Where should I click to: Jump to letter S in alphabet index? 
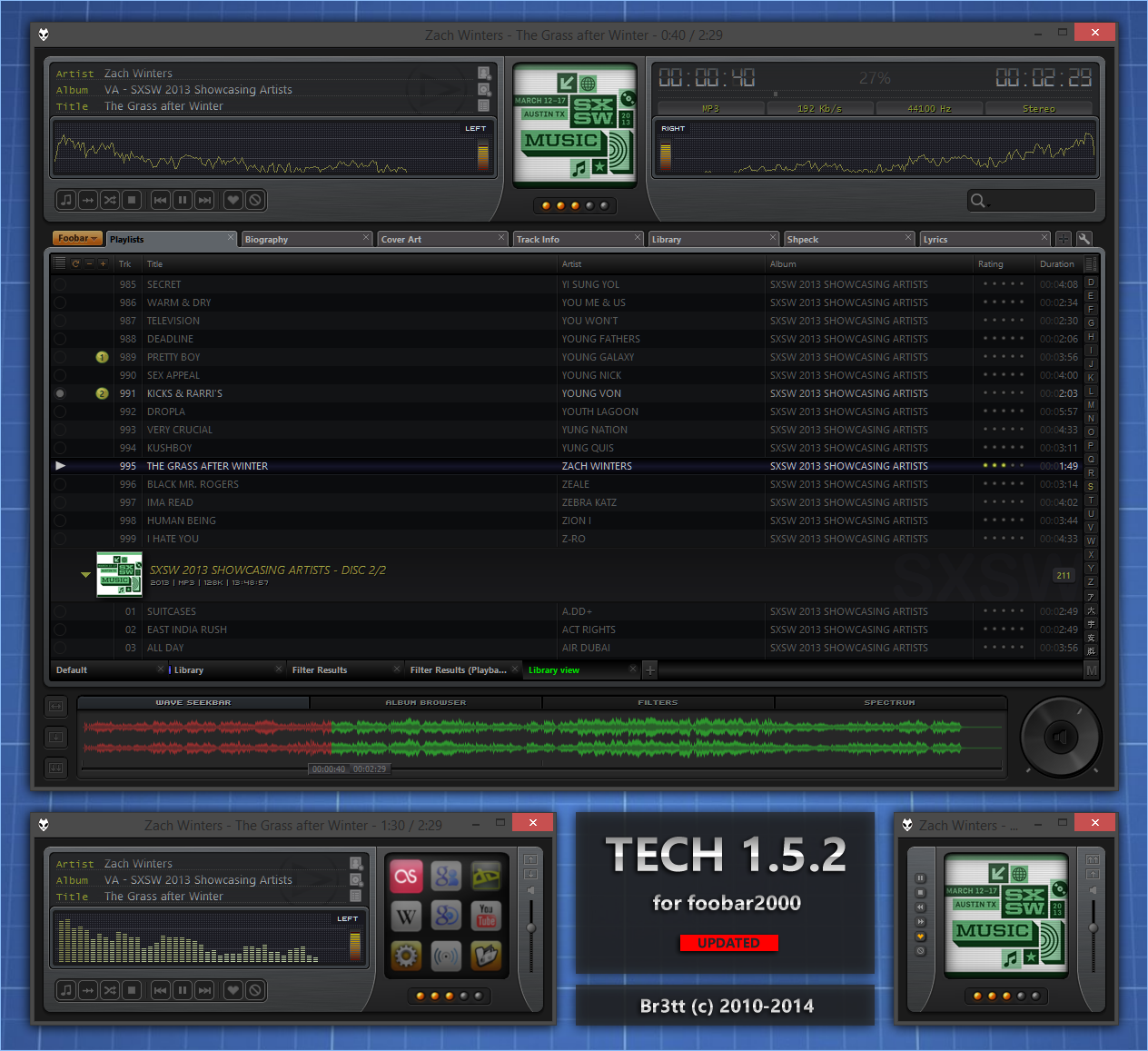click(1091, 487)
